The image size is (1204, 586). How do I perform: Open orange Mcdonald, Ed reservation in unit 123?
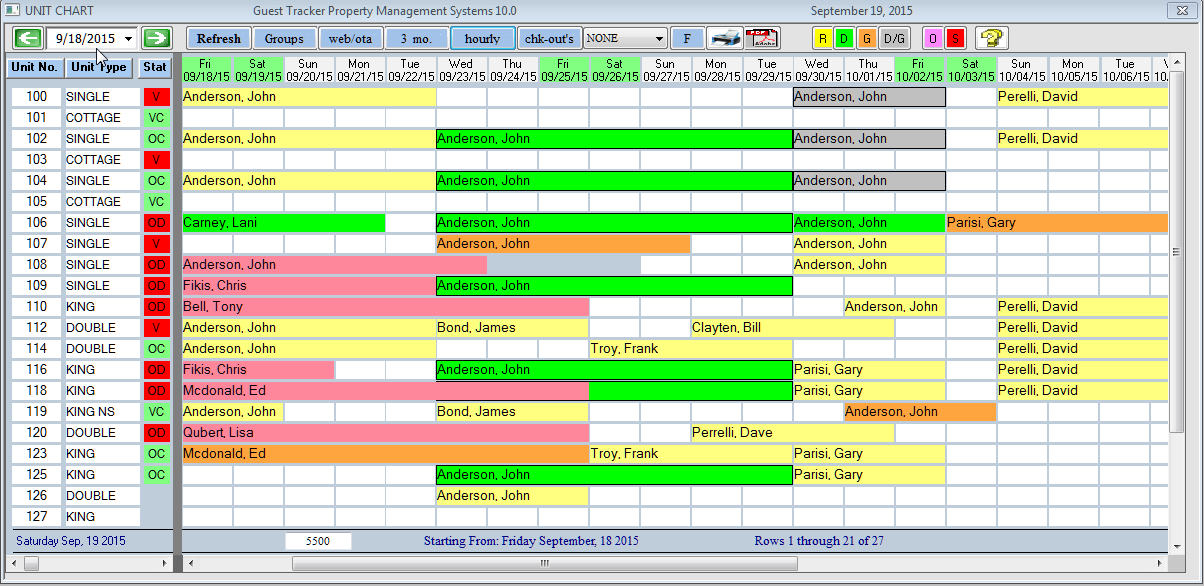pyautogui.click(x=385, y=454)
